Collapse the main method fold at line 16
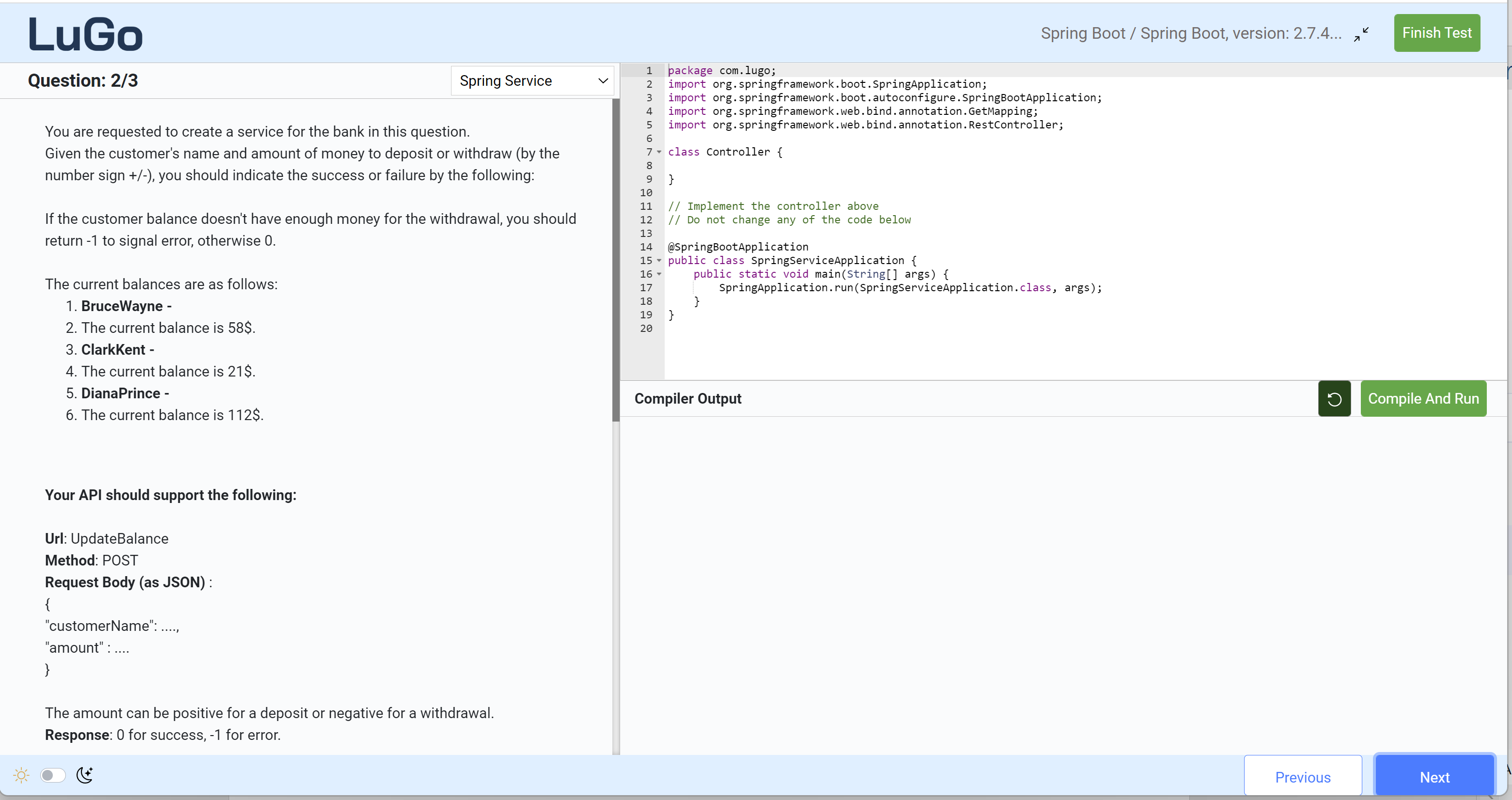Viewport: 1512px width, 800px height. tap(658, 274)
